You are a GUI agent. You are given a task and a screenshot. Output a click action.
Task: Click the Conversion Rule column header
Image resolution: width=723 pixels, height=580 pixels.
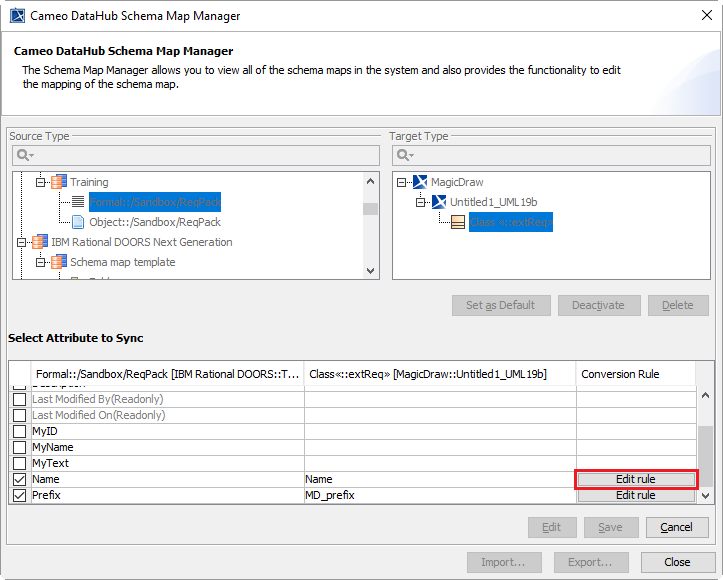click(635, 374)
